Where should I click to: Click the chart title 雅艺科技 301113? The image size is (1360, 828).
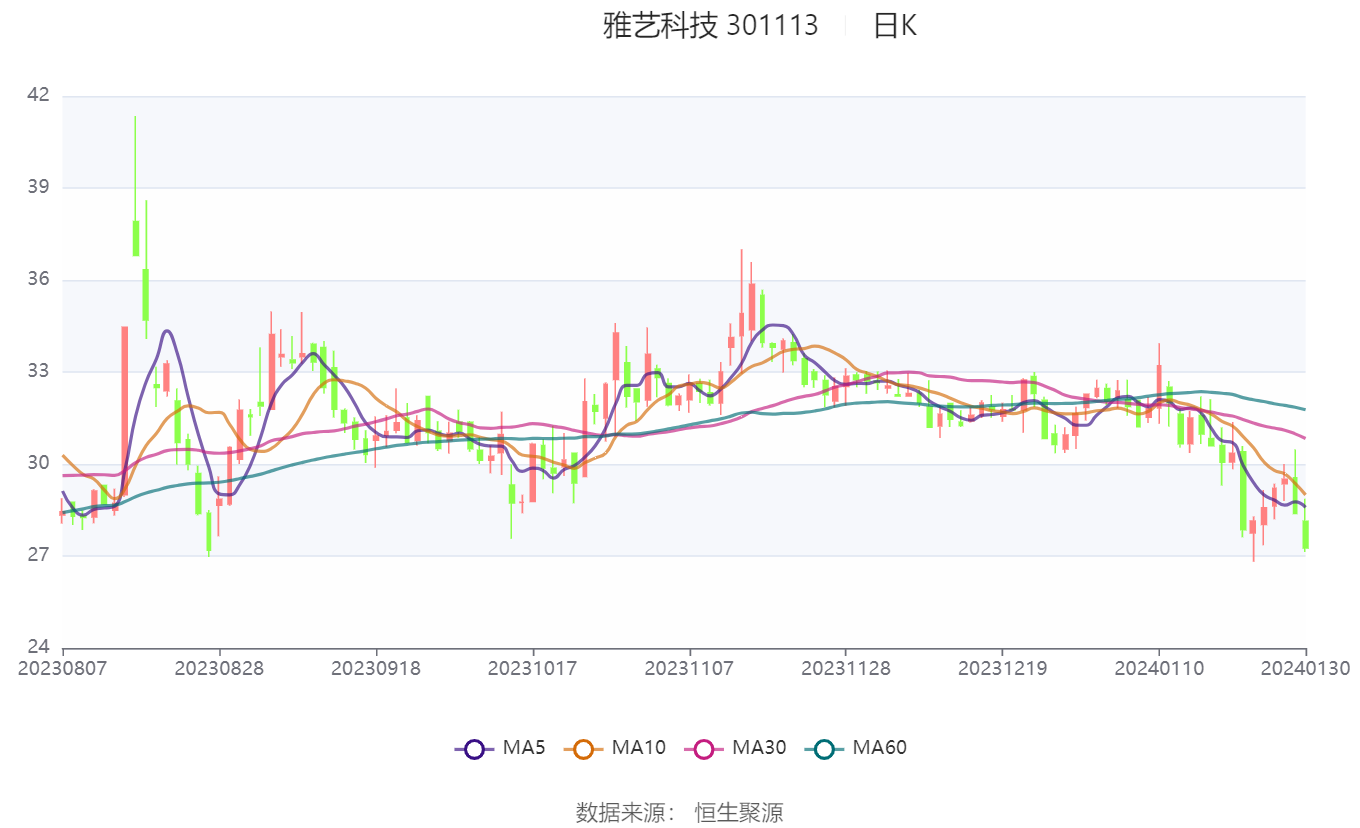click(x=710, y=26)
